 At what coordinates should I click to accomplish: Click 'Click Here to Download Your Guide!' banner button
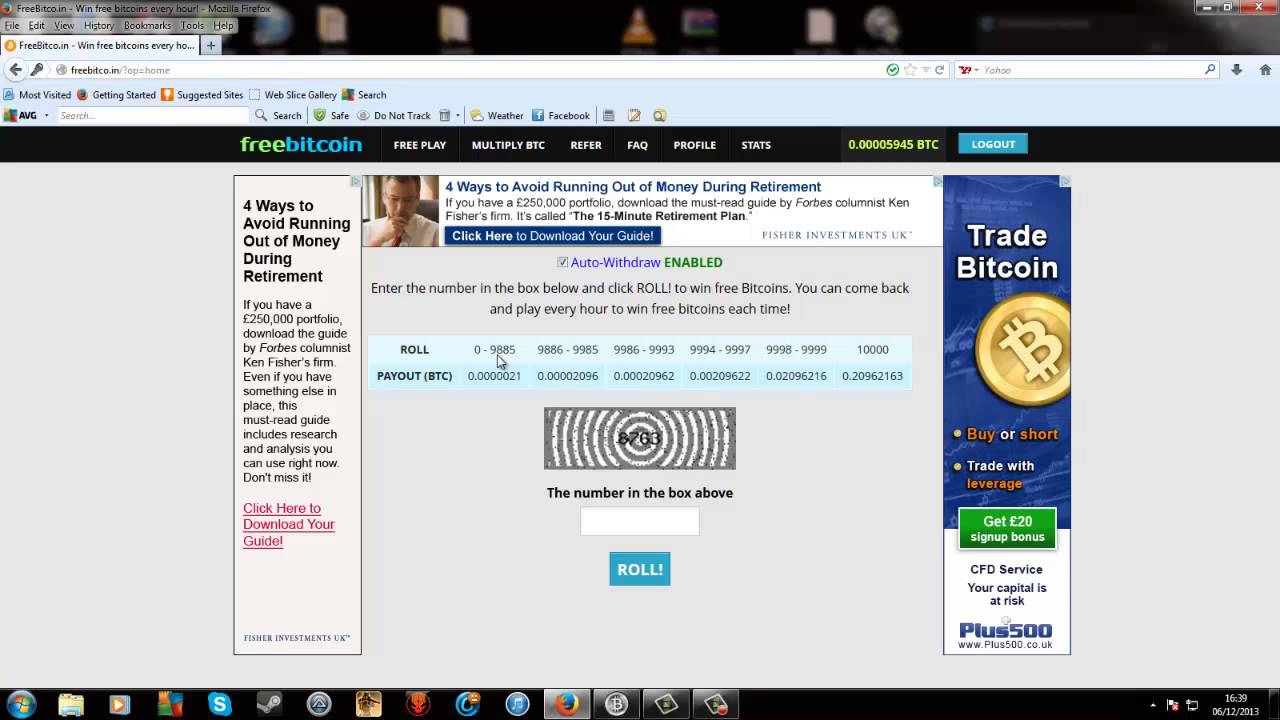pyautogui.click(x=552, y=236)
